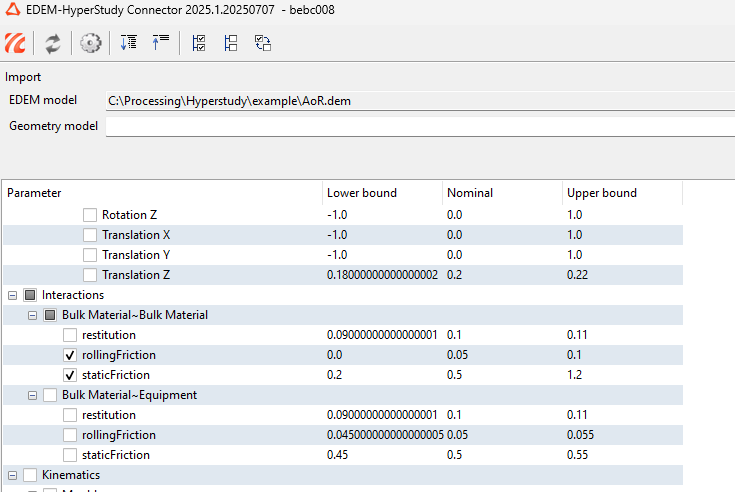Collapse the Interactions tree node
The image size is (735, 492).
13,295
